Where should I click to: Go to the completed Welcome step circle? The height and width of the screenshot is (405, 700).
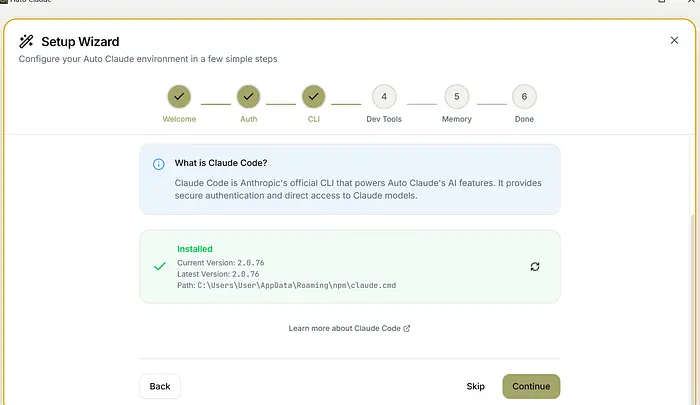point(179,96)
